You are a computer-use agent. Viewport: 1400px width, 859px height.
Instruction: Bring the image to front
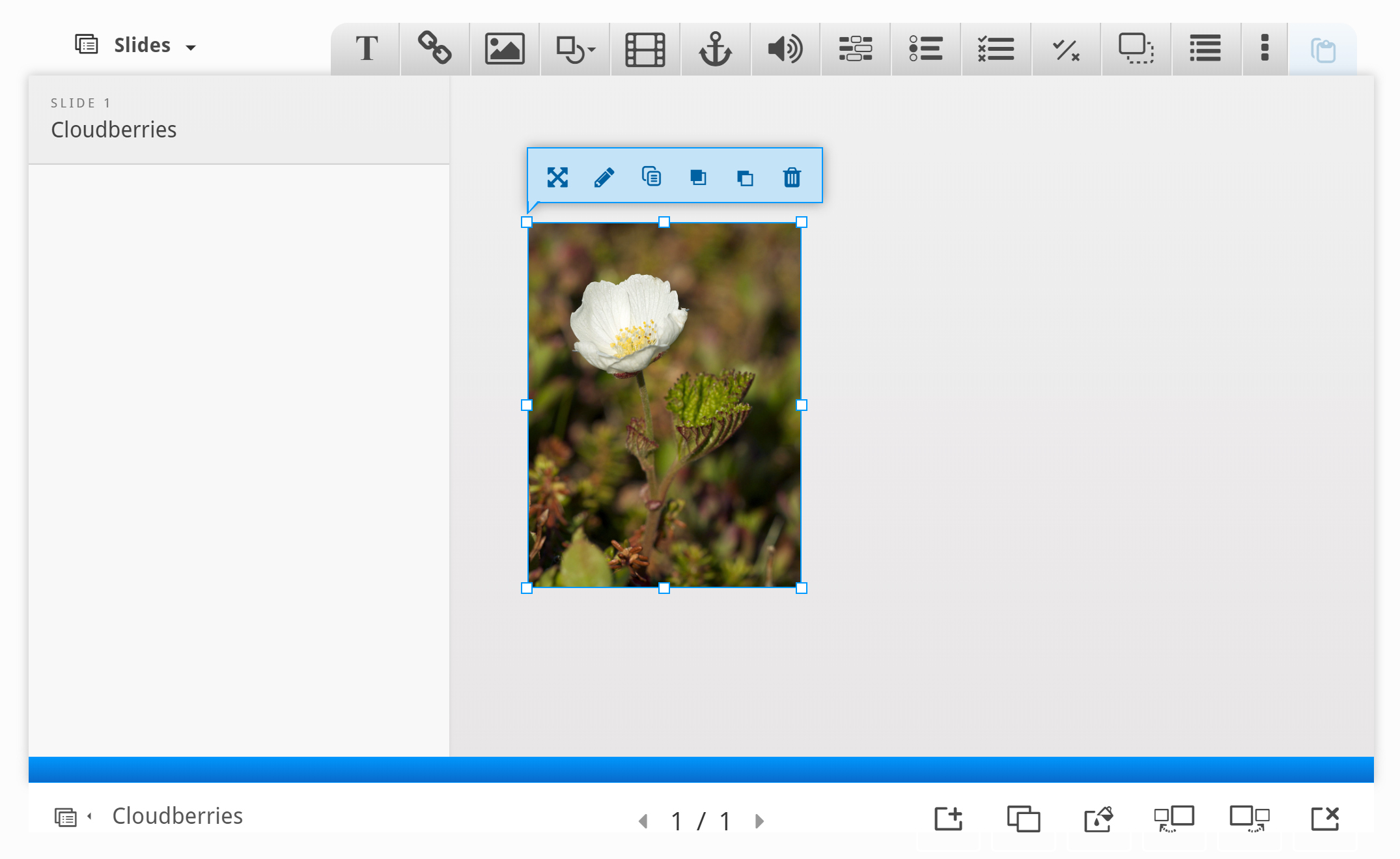(698, 177)
